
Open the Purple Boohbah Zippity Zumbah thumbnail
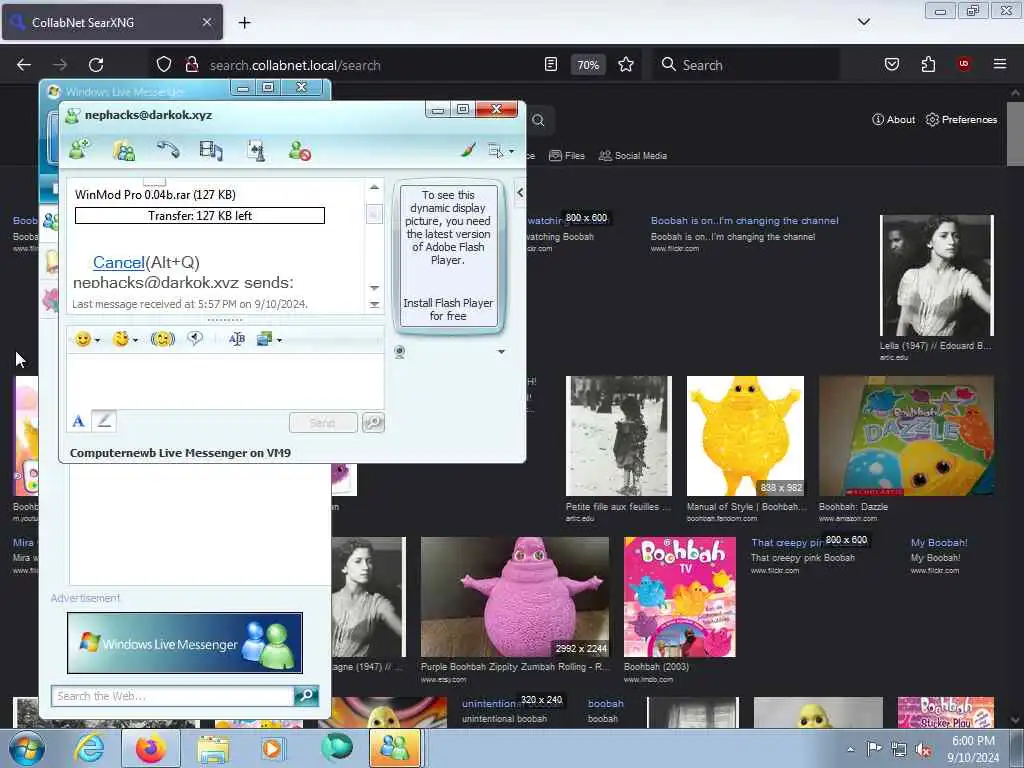(x=515, y=597)
